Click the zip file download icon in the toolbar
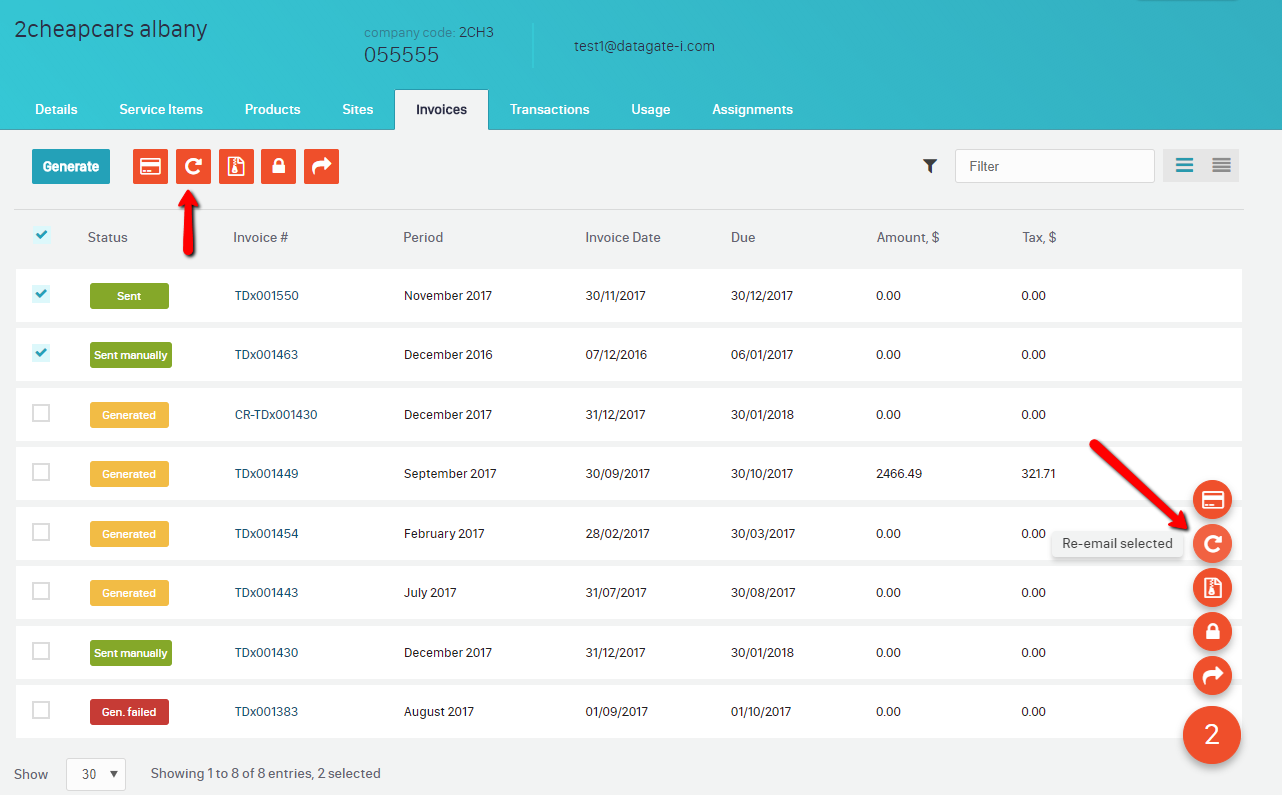The image size is (1282, 795). pyautogui.click(x=236, y=167)
